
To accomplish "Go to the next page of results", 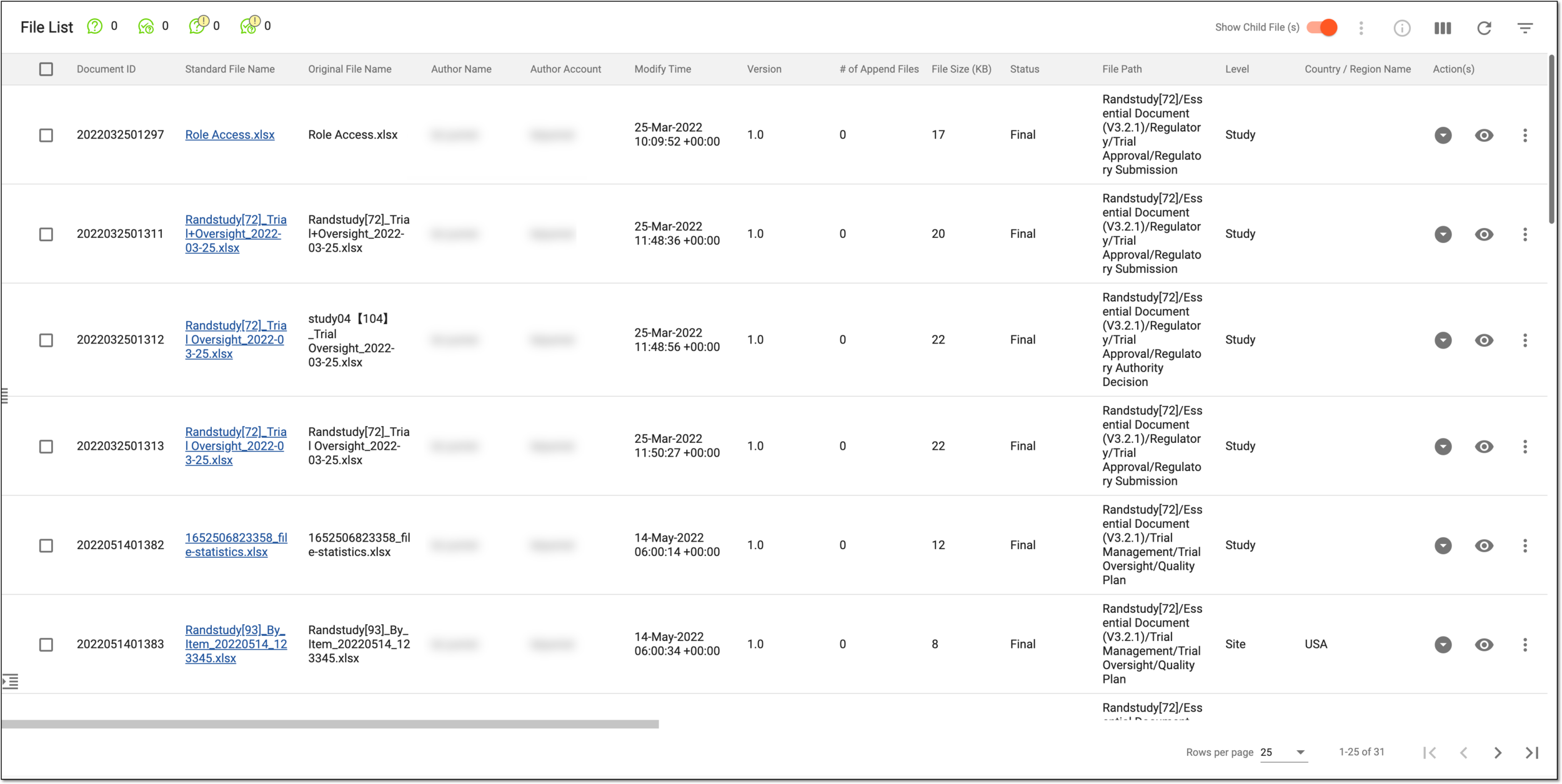I will [1498, 753].
